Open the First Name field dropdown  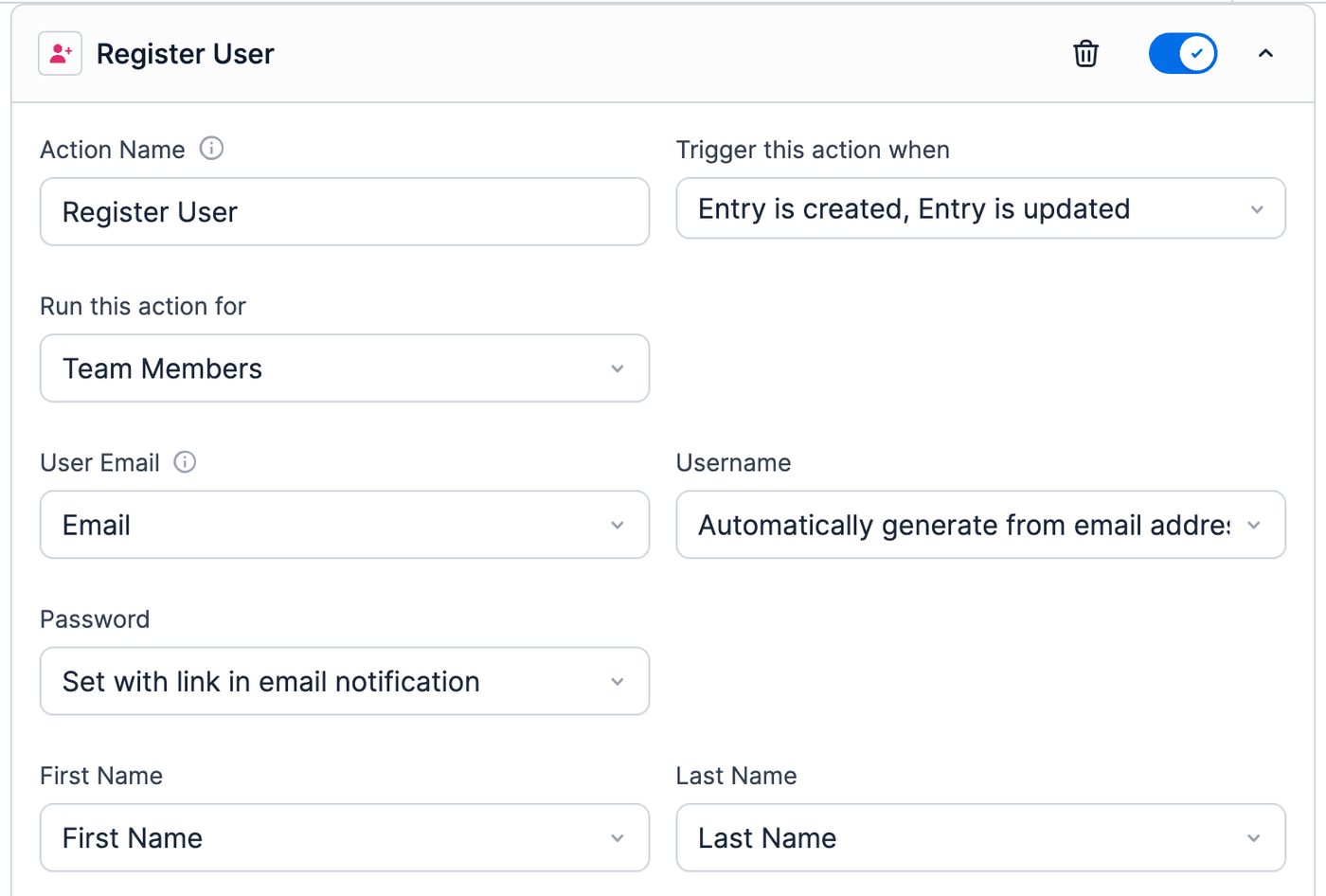pyautogui.click(x=345, y=838)
